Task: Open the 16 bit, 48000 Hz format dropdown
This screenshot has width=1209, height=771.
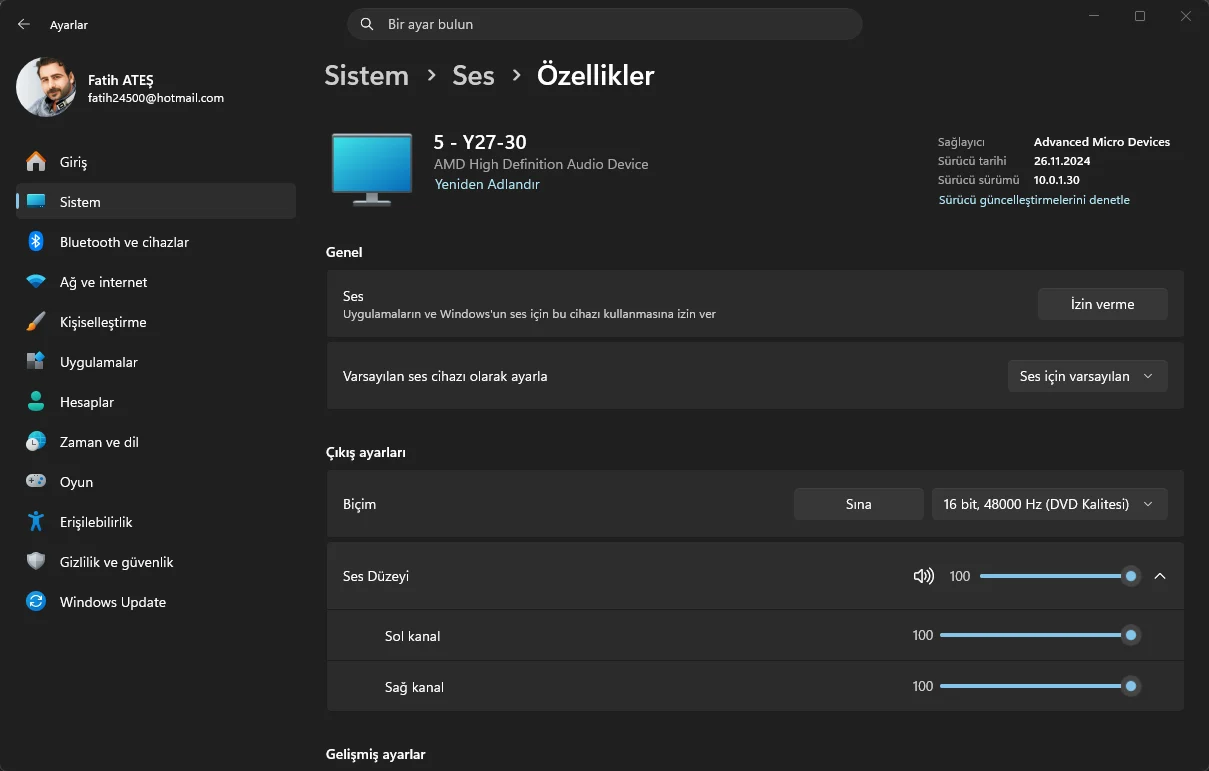Action: click(1049, 504)
